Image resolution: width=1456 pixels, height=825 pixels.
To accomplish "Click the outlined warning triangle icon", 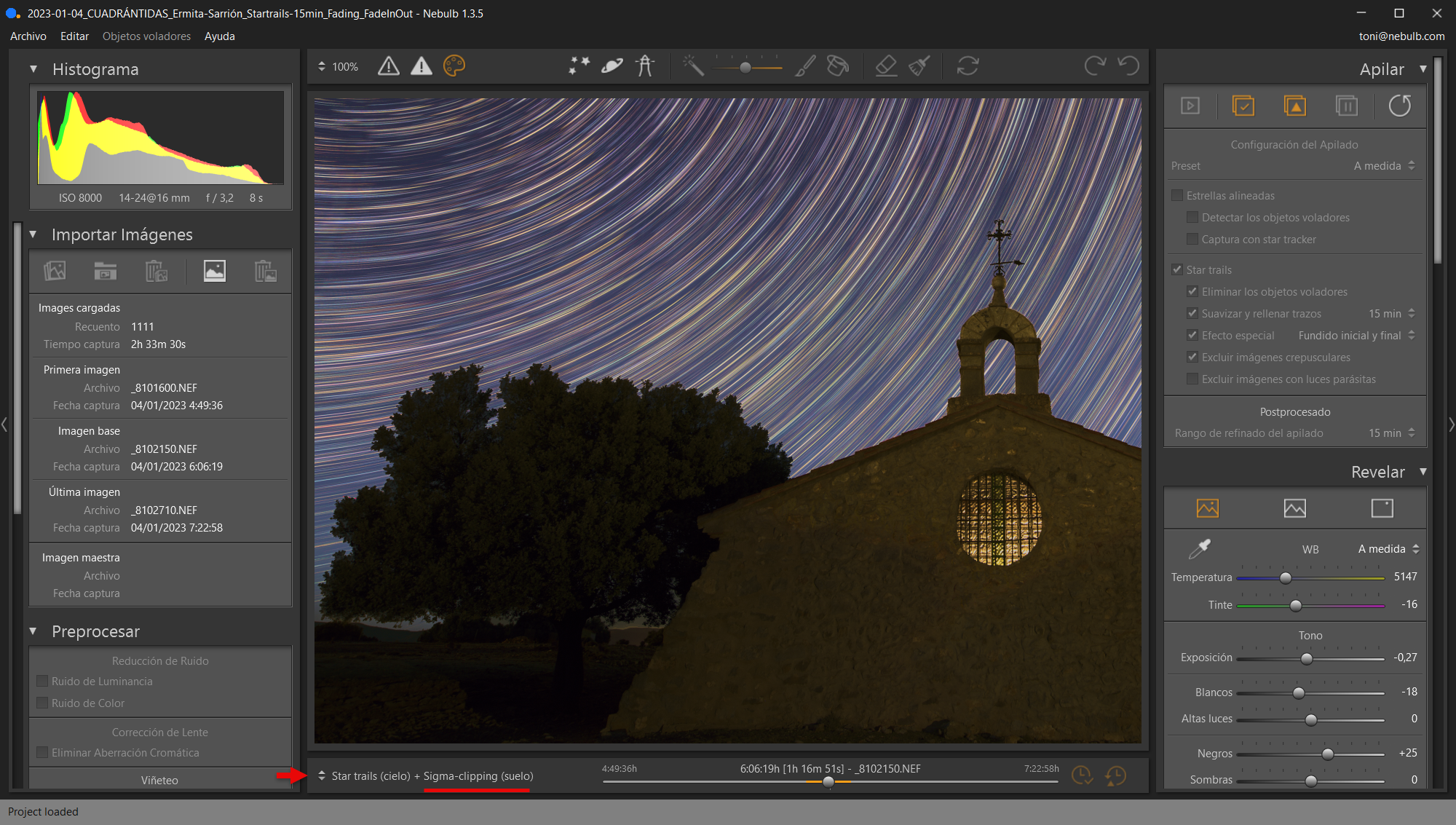I will coord(389,66).
